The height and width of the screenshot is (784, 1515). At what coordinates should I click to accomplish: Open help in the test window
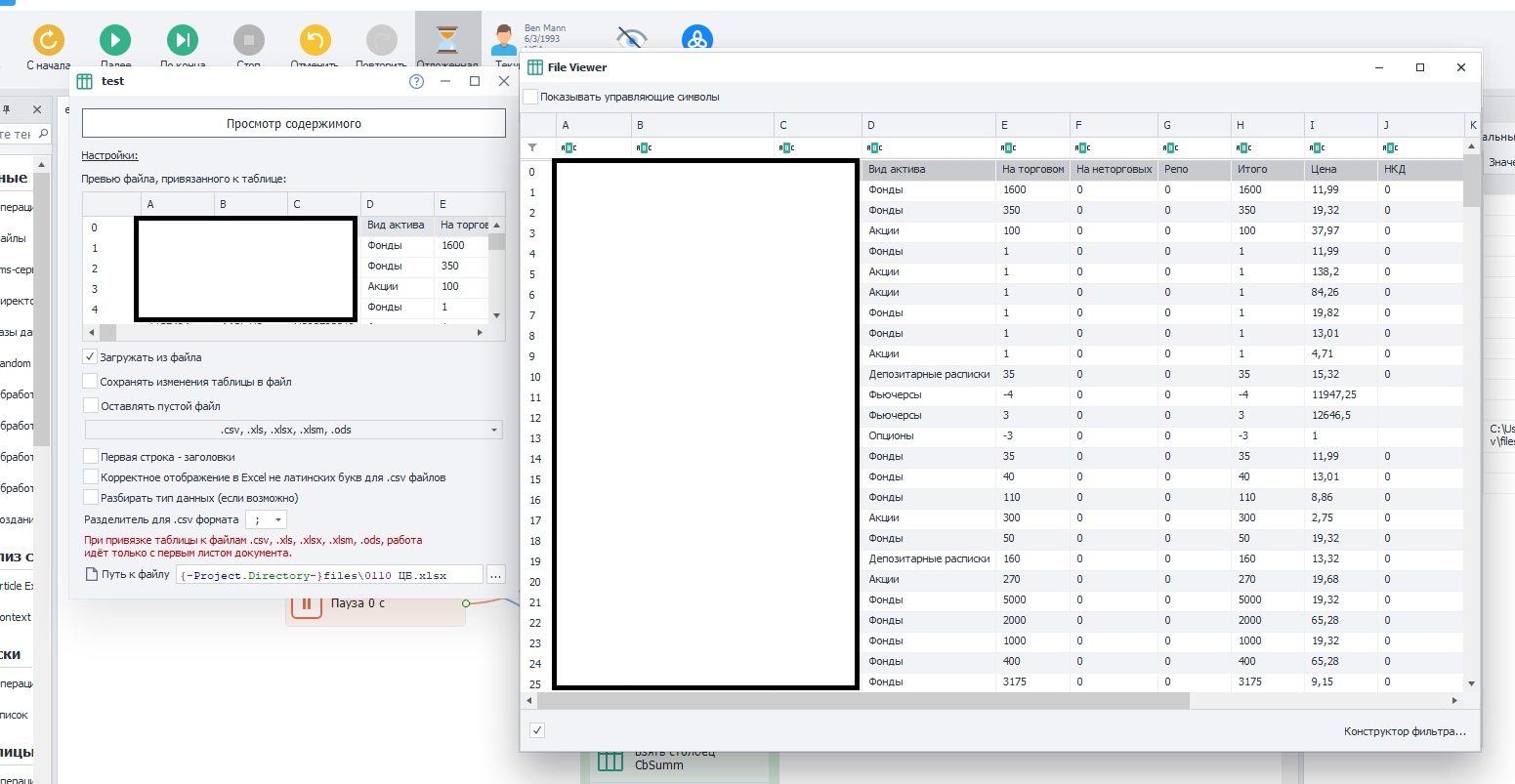click(x=416, y=81)
